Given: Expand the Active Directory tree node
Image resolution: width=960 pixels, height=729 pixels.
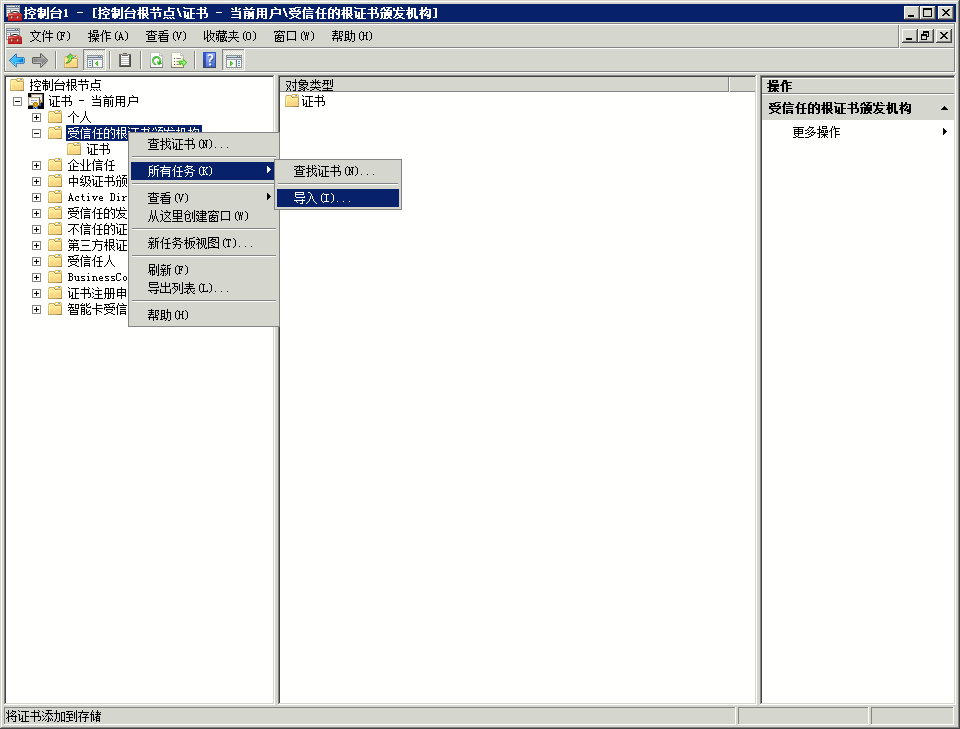Looking at the screenshot, I should tap(36, 197).
